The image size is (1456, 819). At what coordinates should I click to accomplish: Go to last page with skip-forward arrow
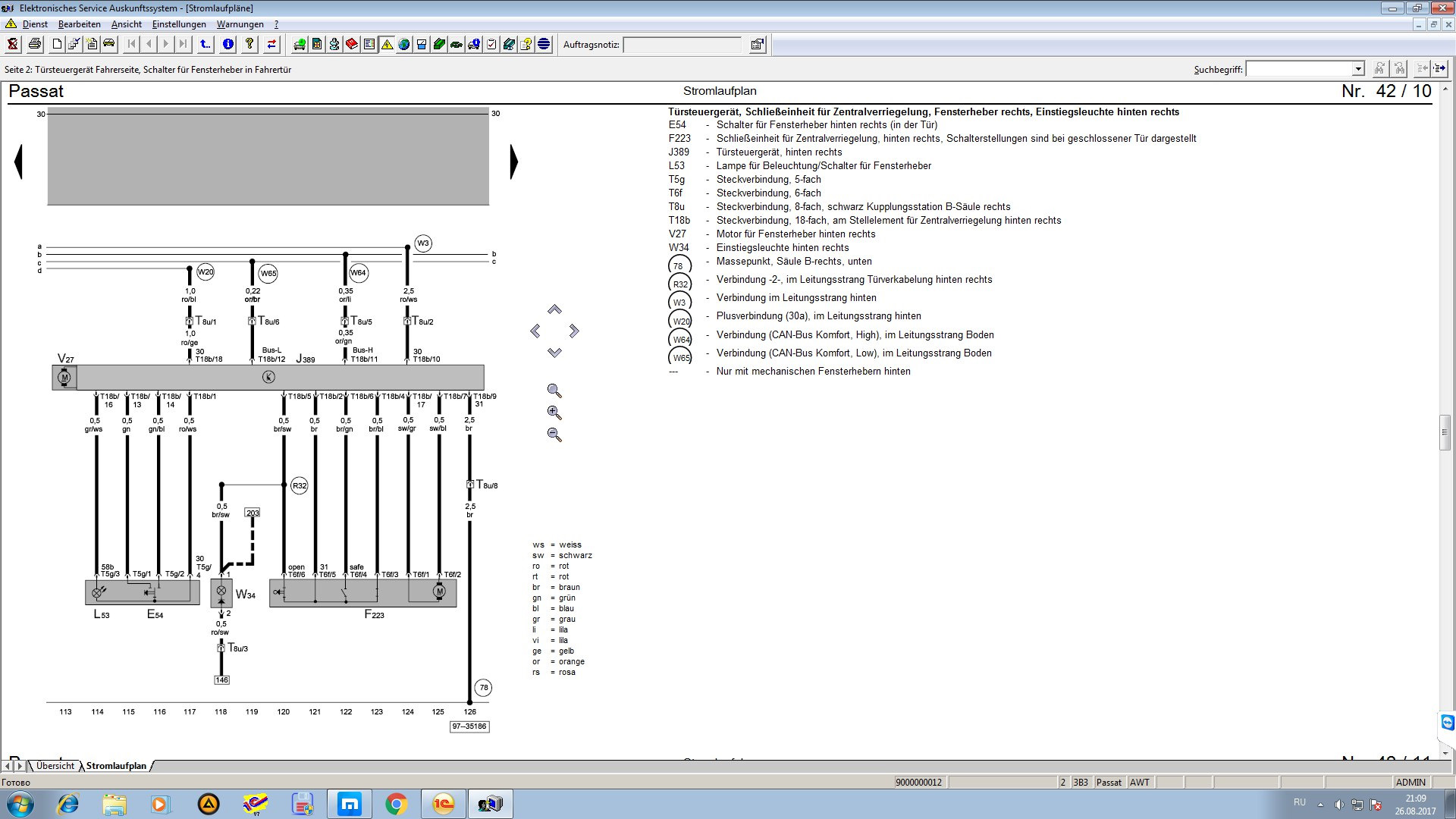(x=183, y=44)
